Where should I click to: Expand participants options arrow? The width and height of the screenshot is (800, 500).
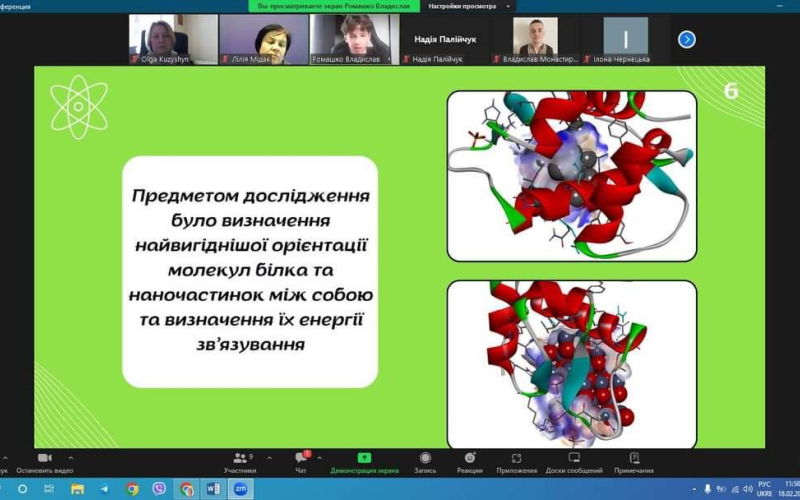[269, 458]
